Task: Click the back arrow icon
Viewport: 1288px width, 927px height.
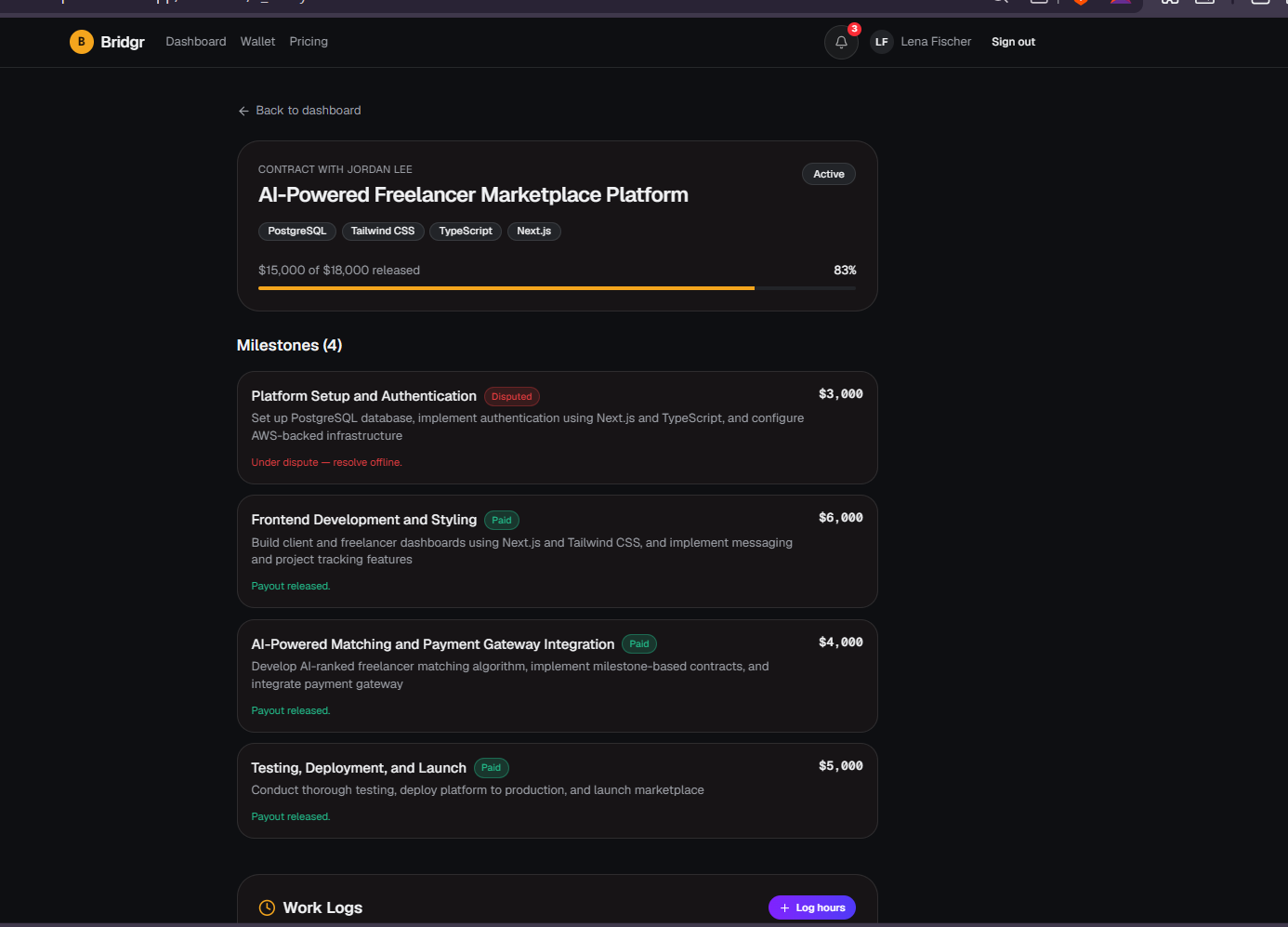Action: [243, 111]
